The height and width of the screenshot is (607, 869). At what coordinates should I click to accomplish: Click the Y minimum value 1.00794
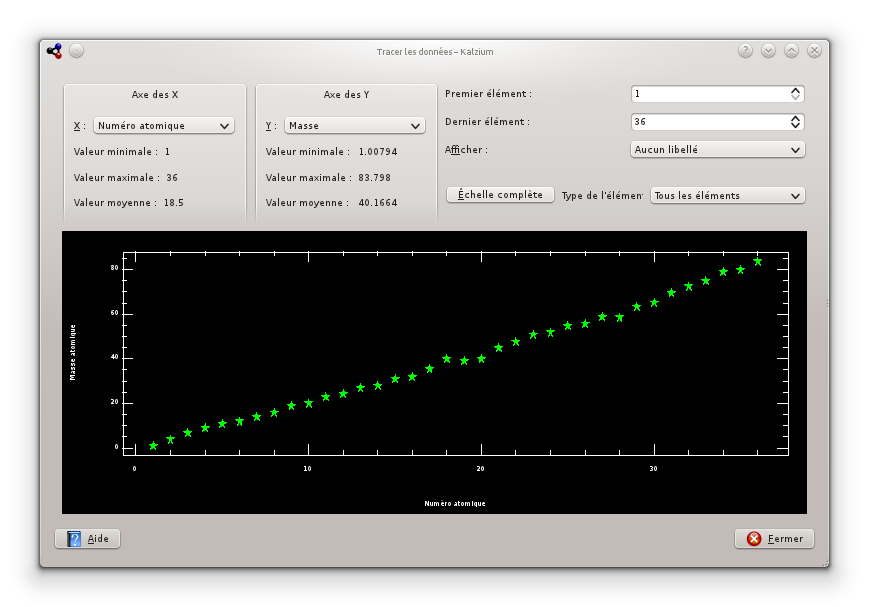tap(378, 152)
